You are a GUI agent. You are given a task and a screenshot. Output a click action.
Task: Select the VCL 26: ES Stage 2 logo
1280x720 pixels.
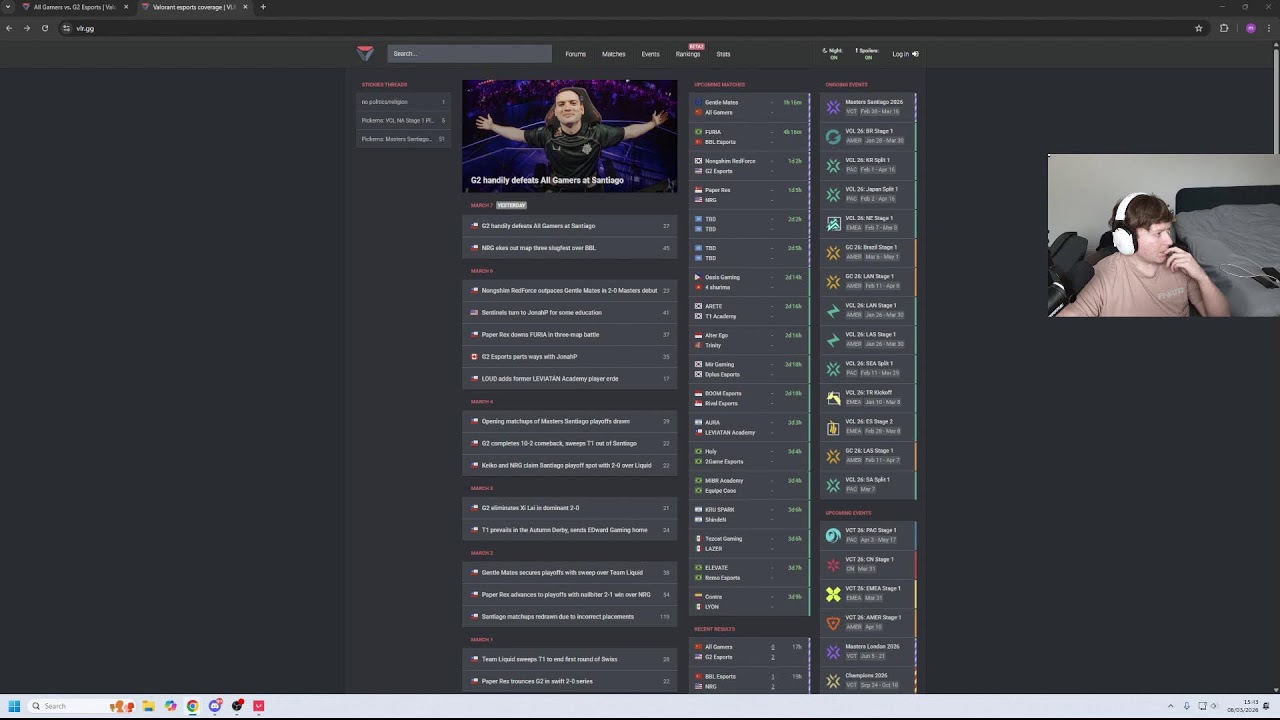click(x=833, y=427)
